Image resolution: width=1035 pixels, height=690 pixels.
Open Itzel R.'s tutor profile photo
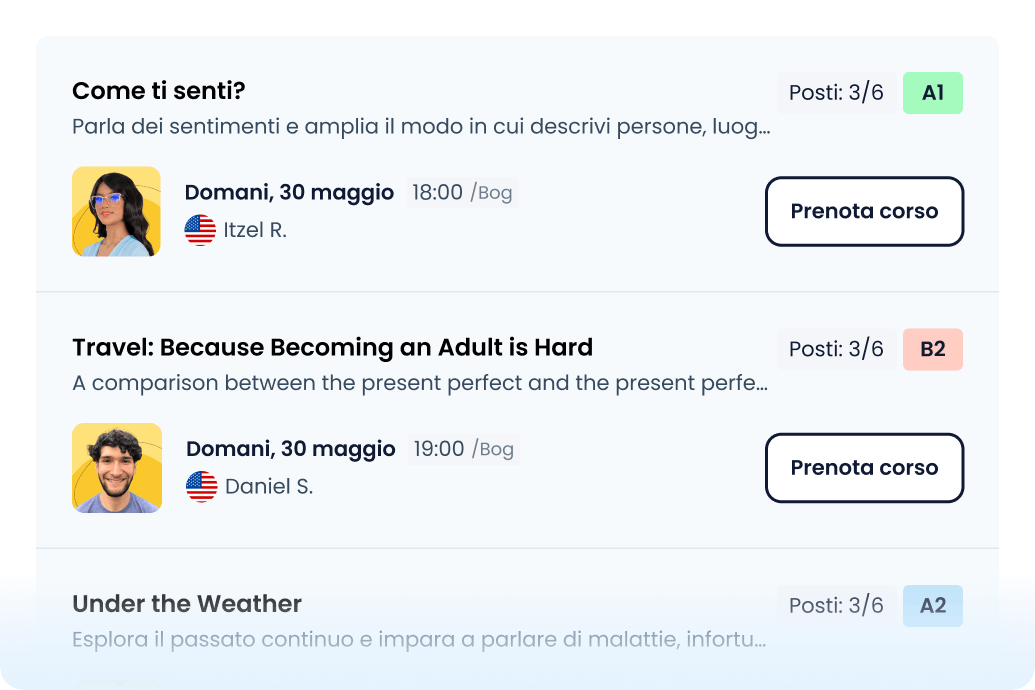click(116, 211)
